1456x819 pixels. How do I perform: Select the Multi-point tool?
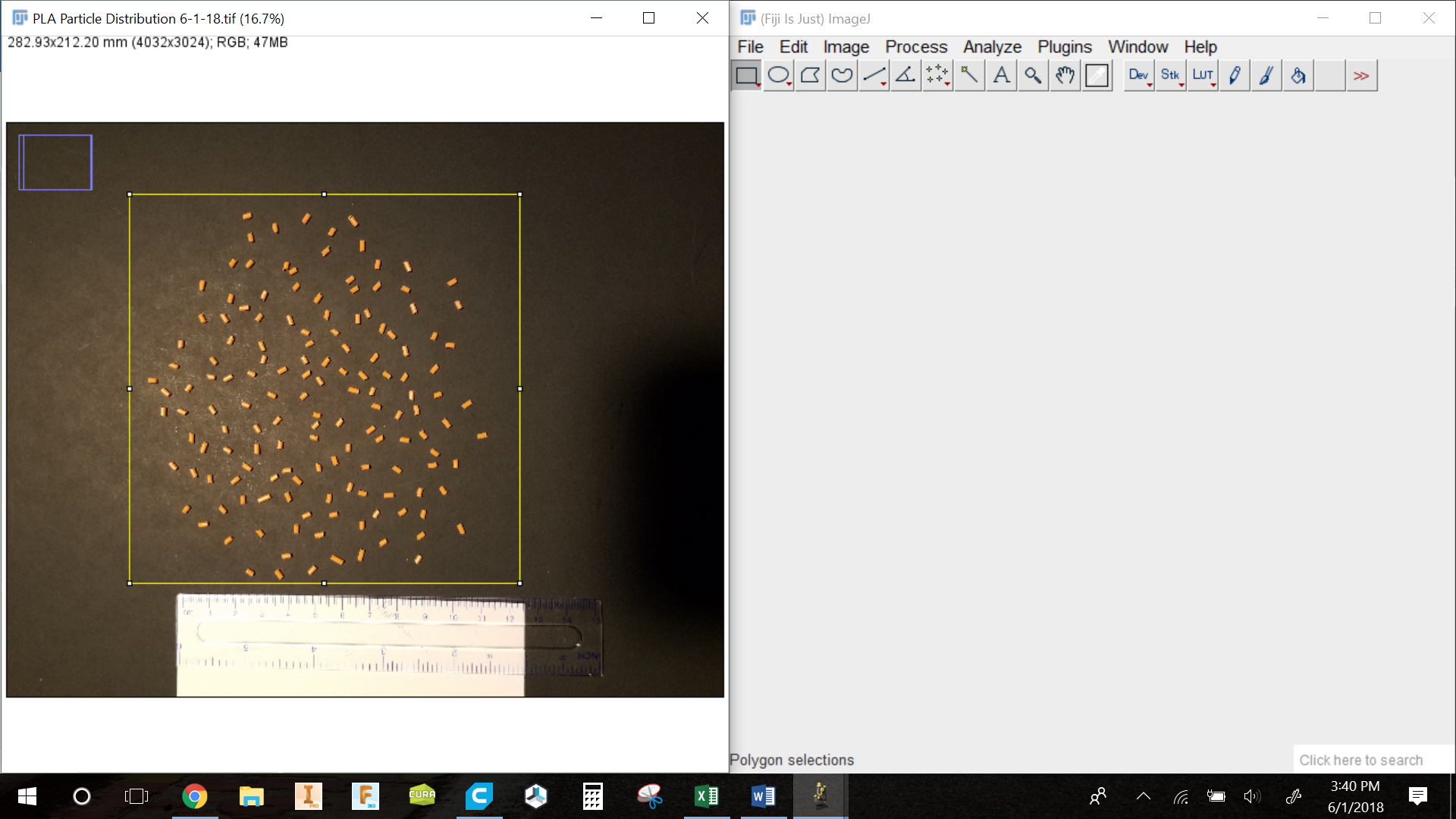(x=937, y=75)
